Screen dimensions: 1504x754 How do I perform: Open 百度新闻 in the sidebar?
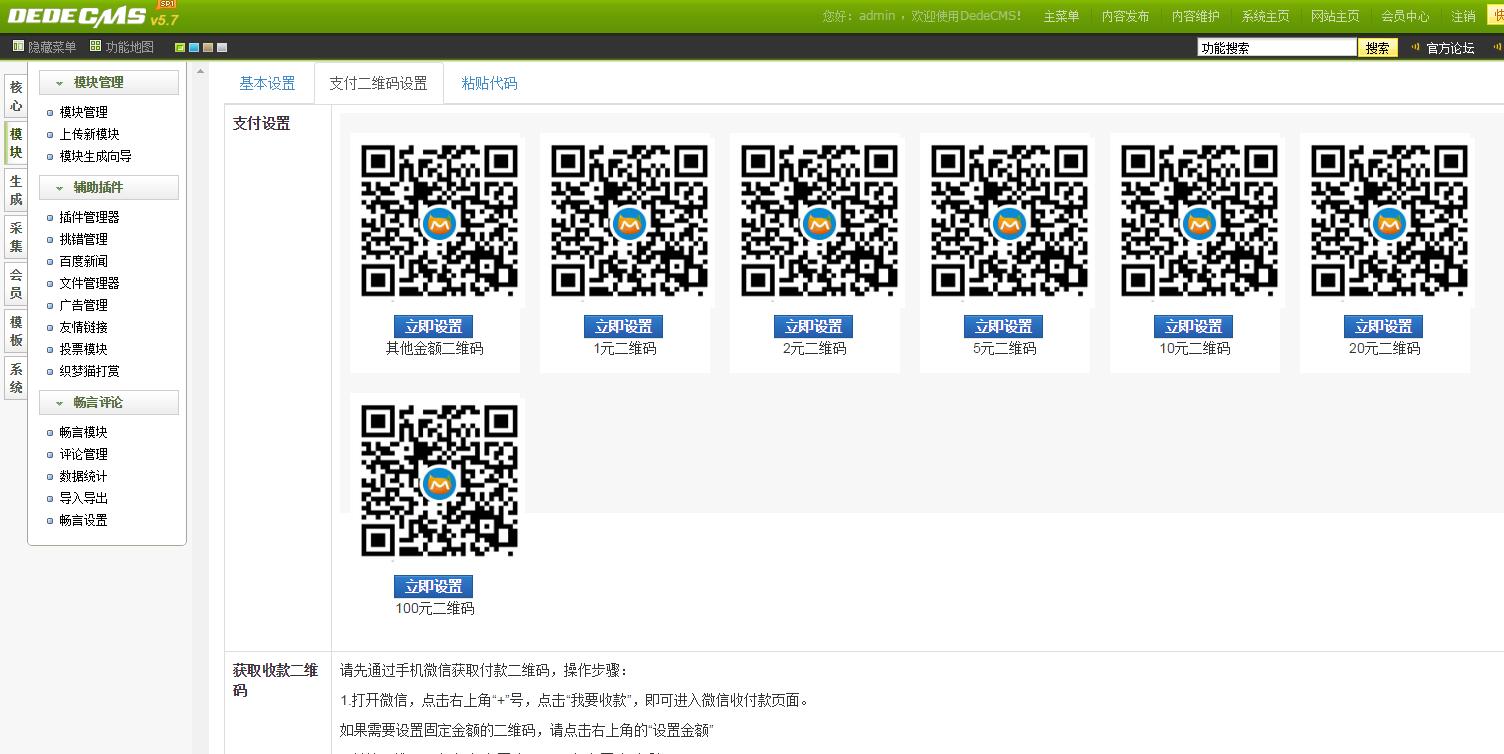[x=83, y=261]
